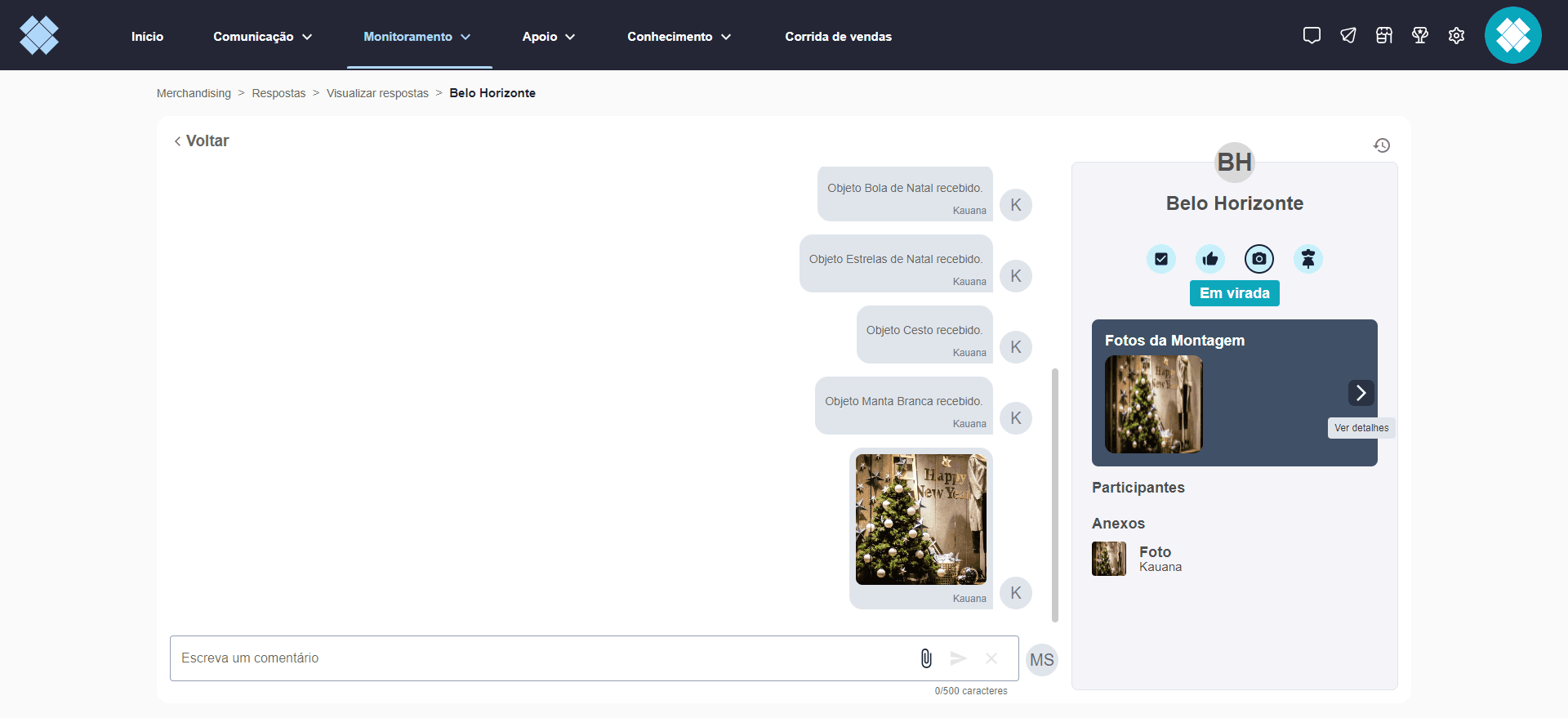This screenshot has height=718, width=1568.
Task: Select the thumbs-up icon under Belo Horizonte
Action: pos(1210,259)
